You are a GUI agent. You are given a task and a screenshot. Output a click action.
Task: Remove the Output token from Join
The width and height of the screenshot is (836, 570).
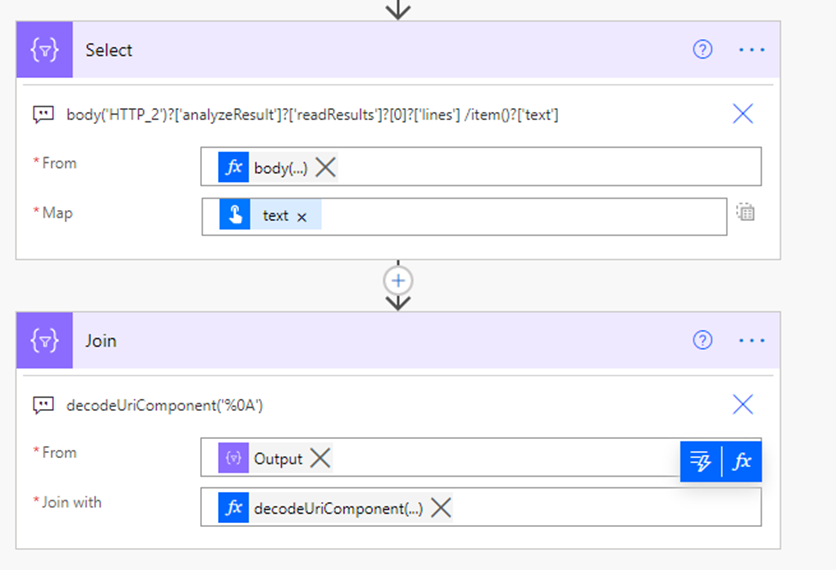pos(320,458)
